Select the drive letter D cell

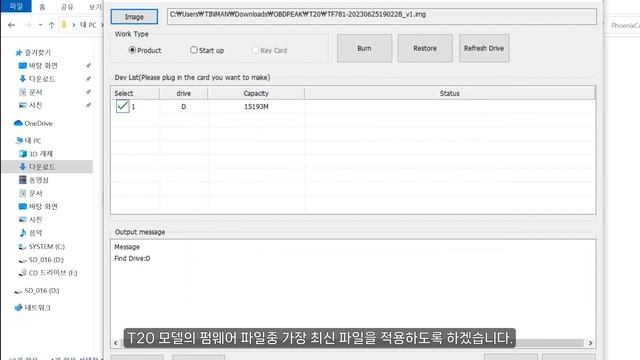click(184, 107)
